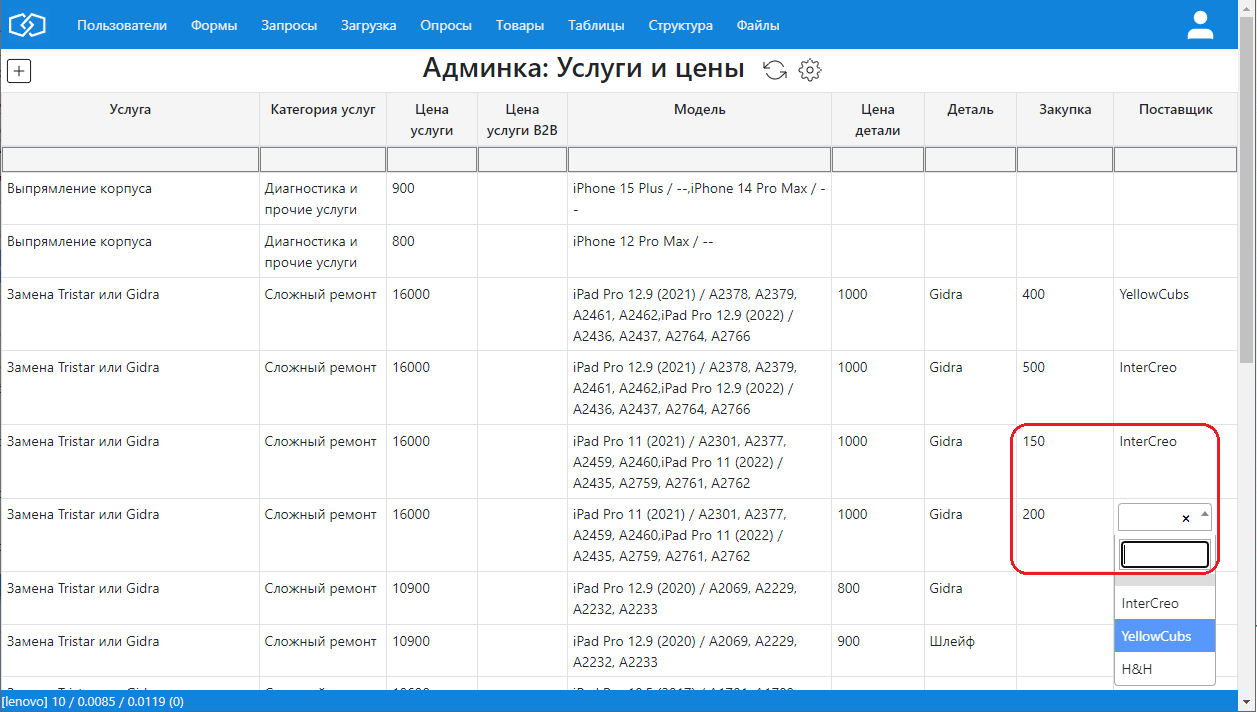Open the Товары menu

520,26
